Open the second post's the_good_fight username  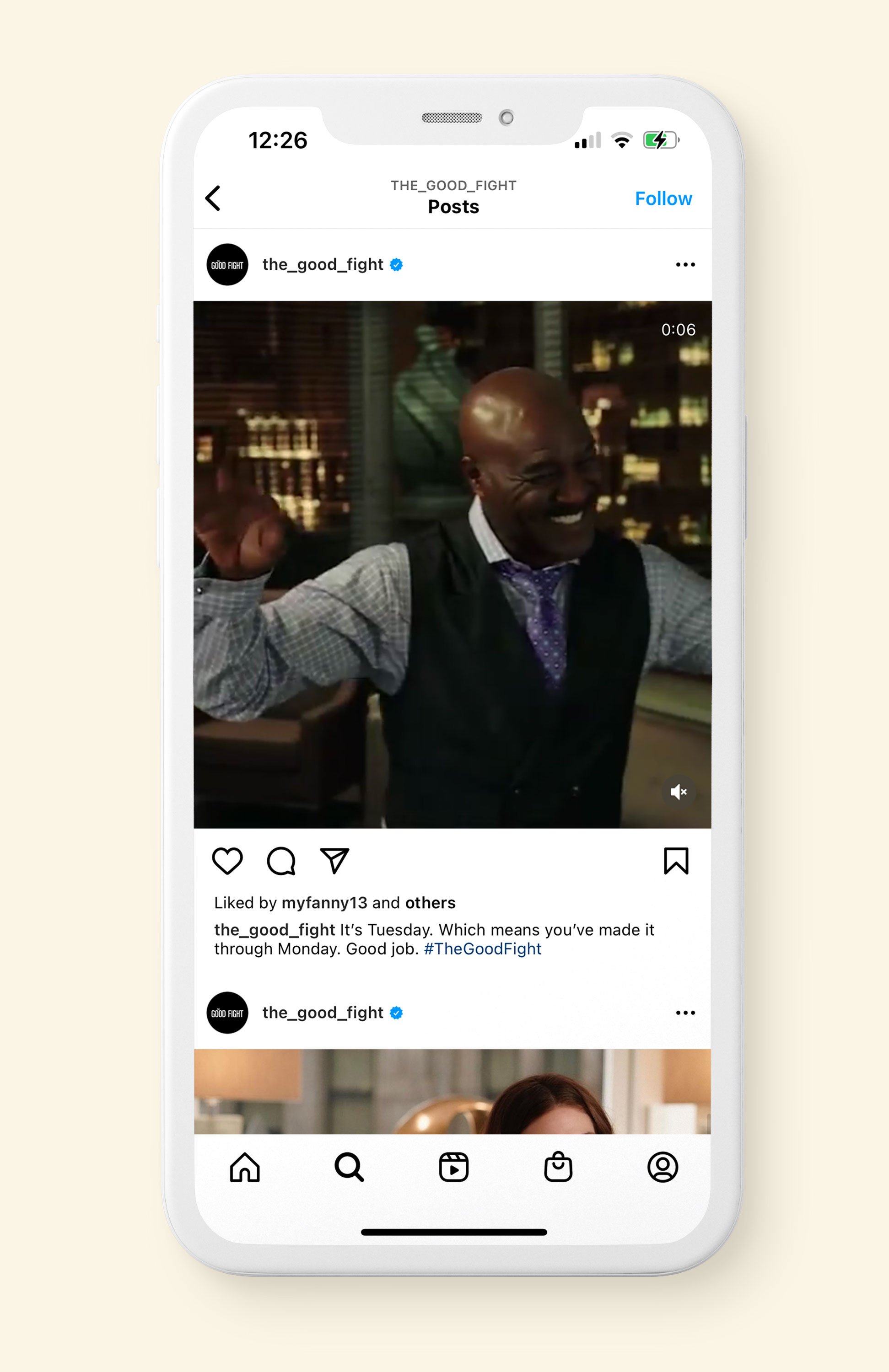point(323,1013)
